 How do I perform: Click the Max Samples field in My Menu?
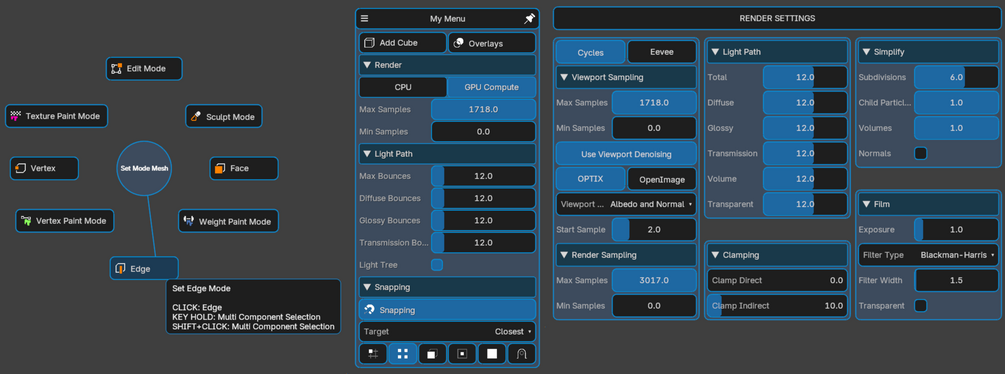483,110
